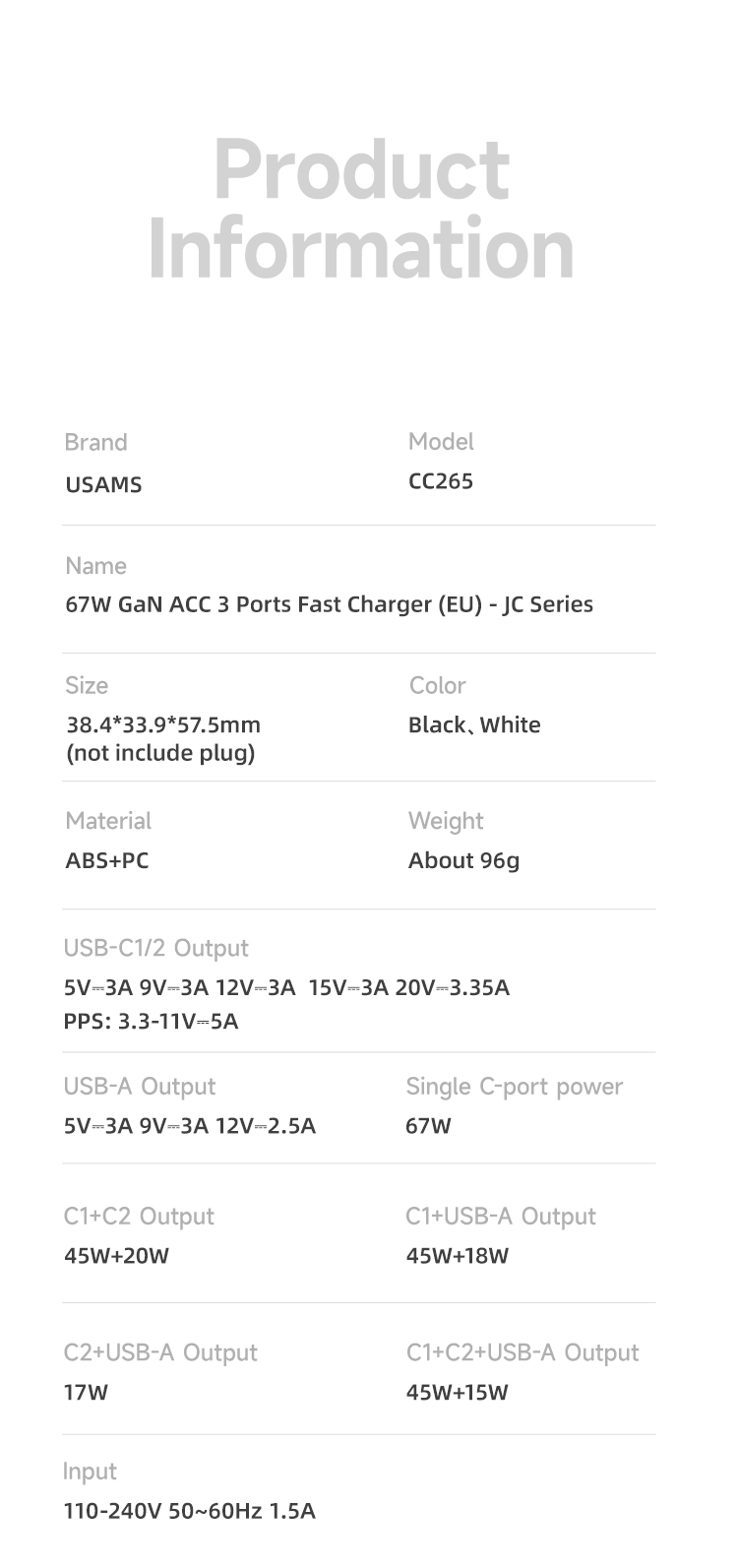Click the 45W+15W output value
Image resolution: width=738 pixels, height=1568 pixels.
pos(457,1393)
